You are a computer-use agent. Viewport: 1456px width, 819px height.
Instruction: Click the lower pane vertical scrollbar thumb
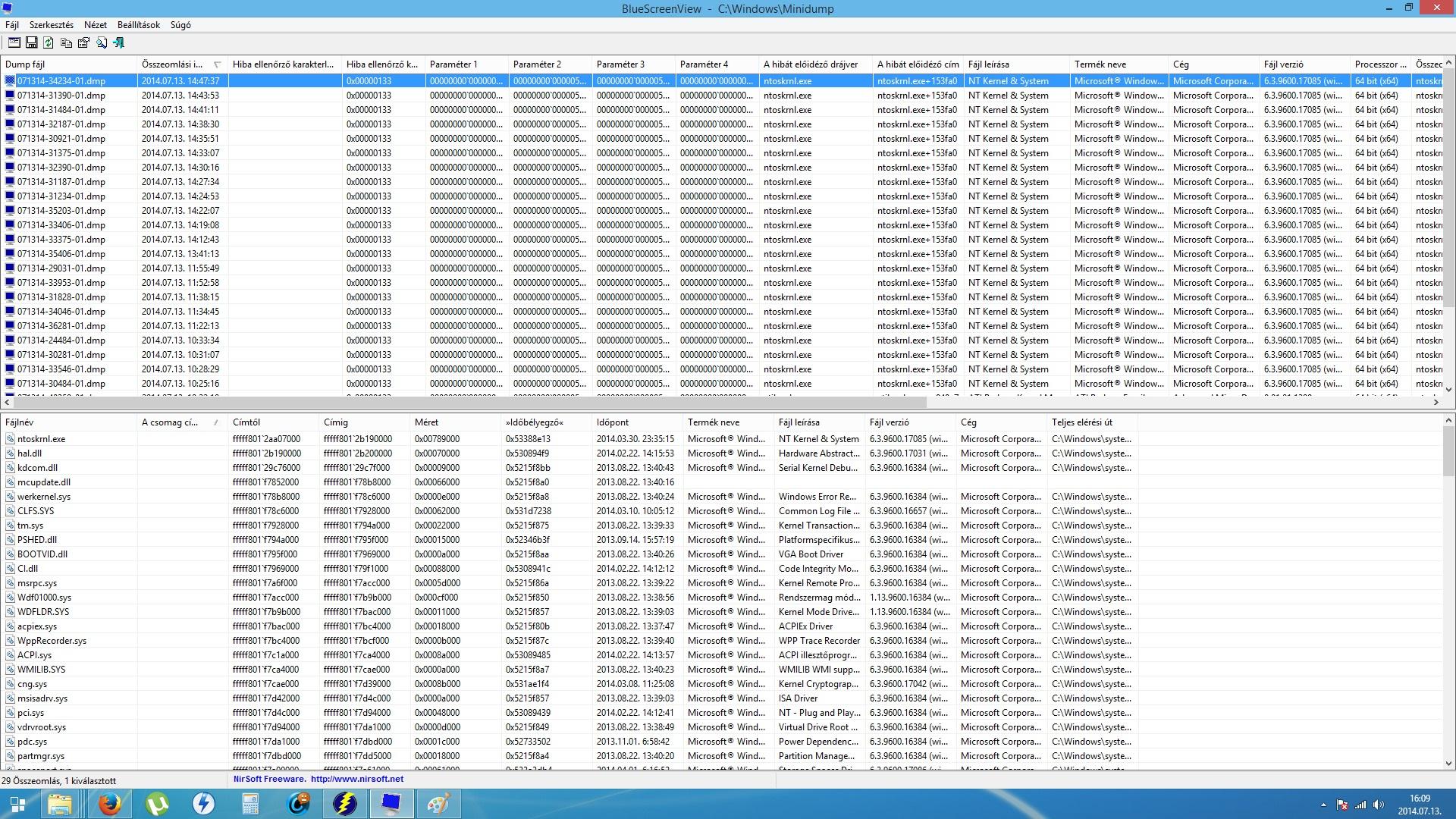[1448, 451]
